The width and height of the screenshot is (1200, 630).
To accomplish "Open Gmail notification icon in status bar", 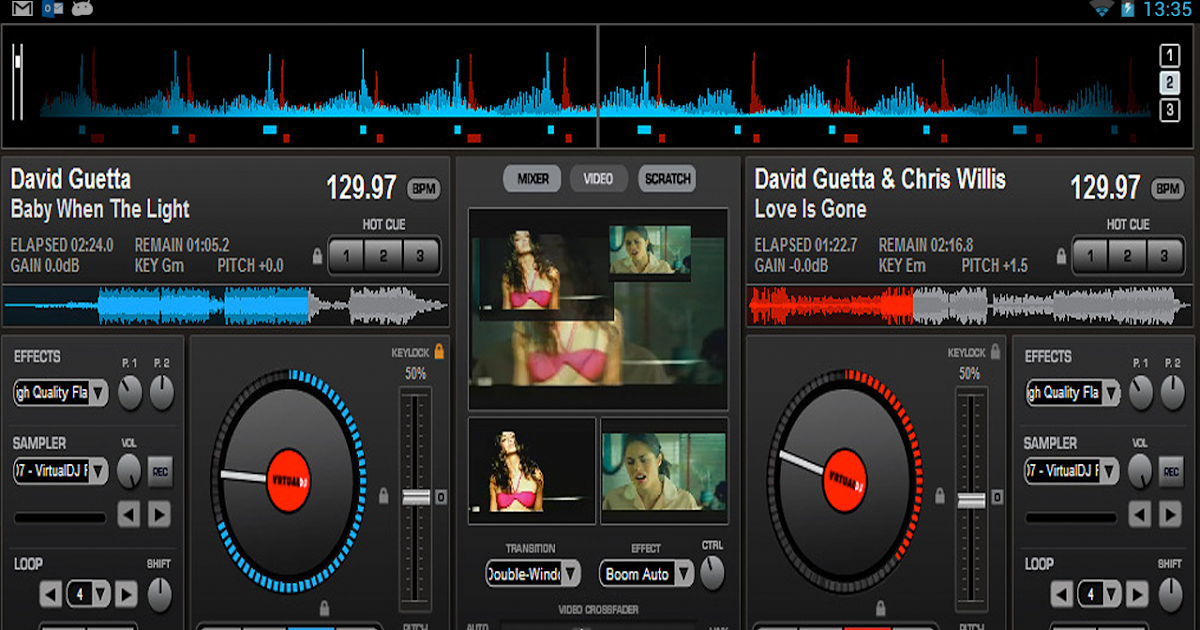I will (x=21, y=9).
